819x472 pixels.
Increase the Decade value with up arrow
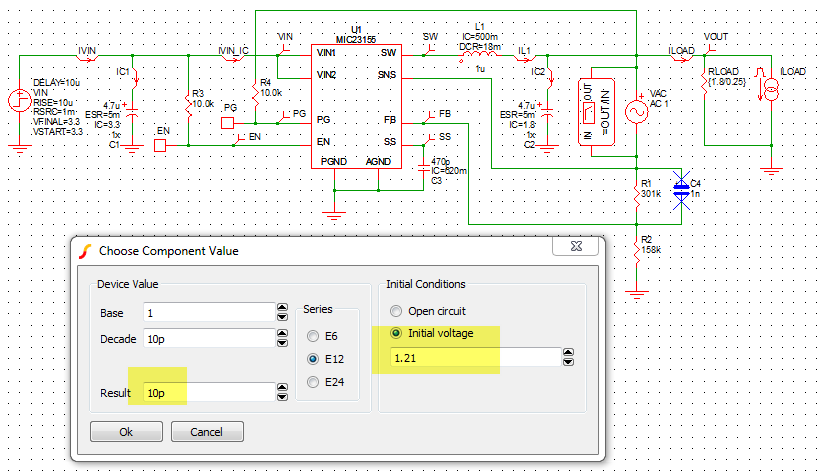click(282, 334)
